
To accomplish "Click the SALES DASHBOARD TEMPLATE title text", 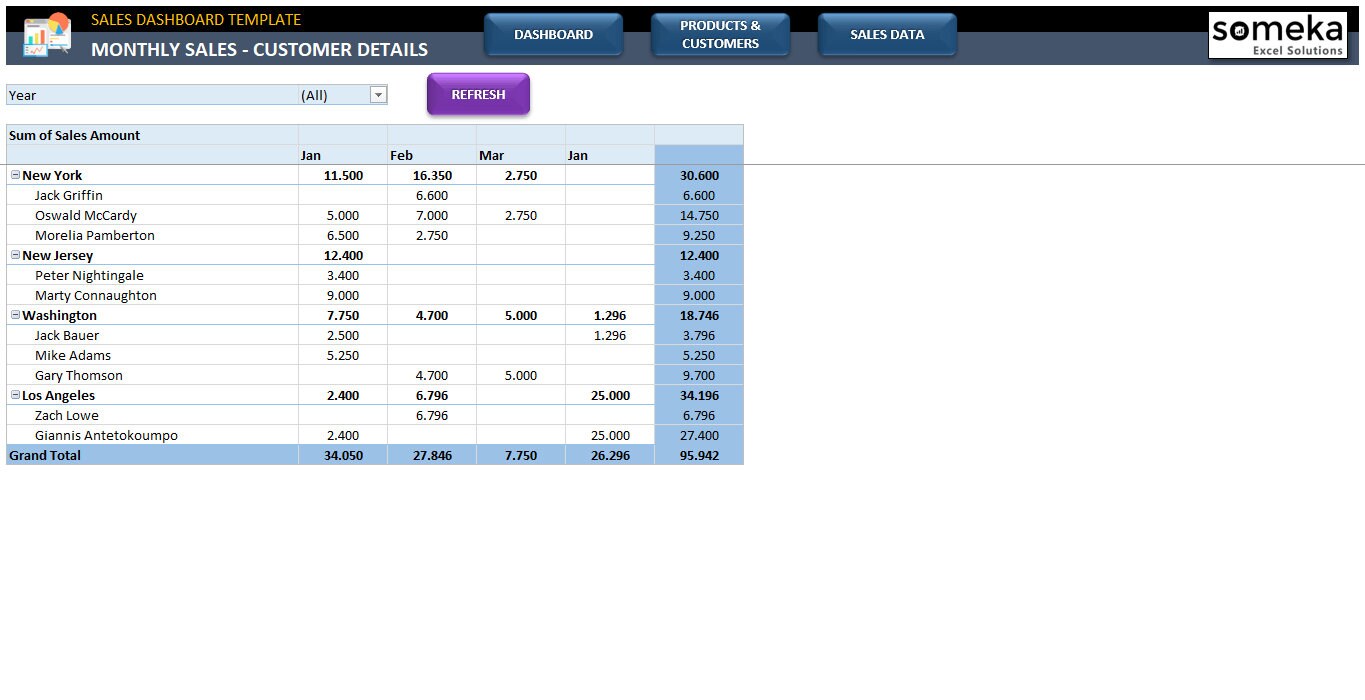I will click(196, 18).
